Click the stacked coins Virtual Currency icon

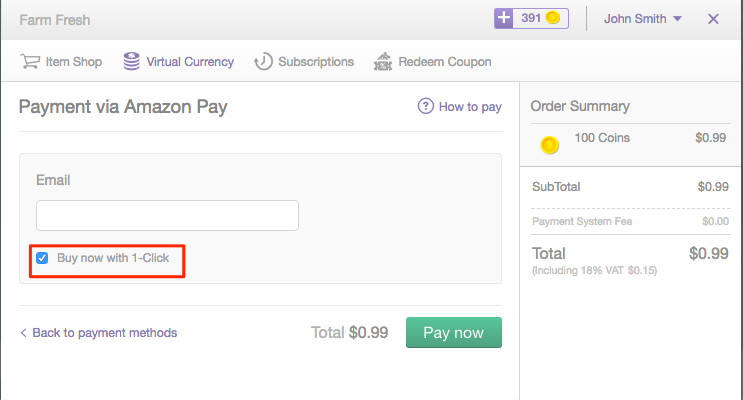click(131, 62)
